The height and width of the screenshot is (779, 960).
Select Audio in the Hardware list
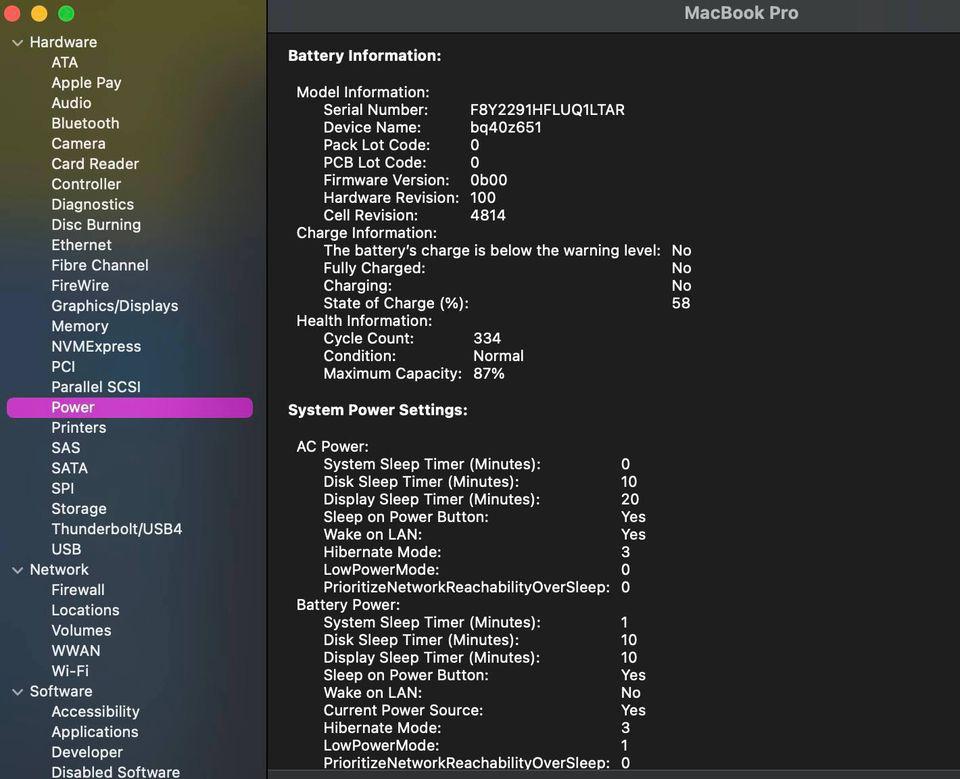click(x=71, y=103)
